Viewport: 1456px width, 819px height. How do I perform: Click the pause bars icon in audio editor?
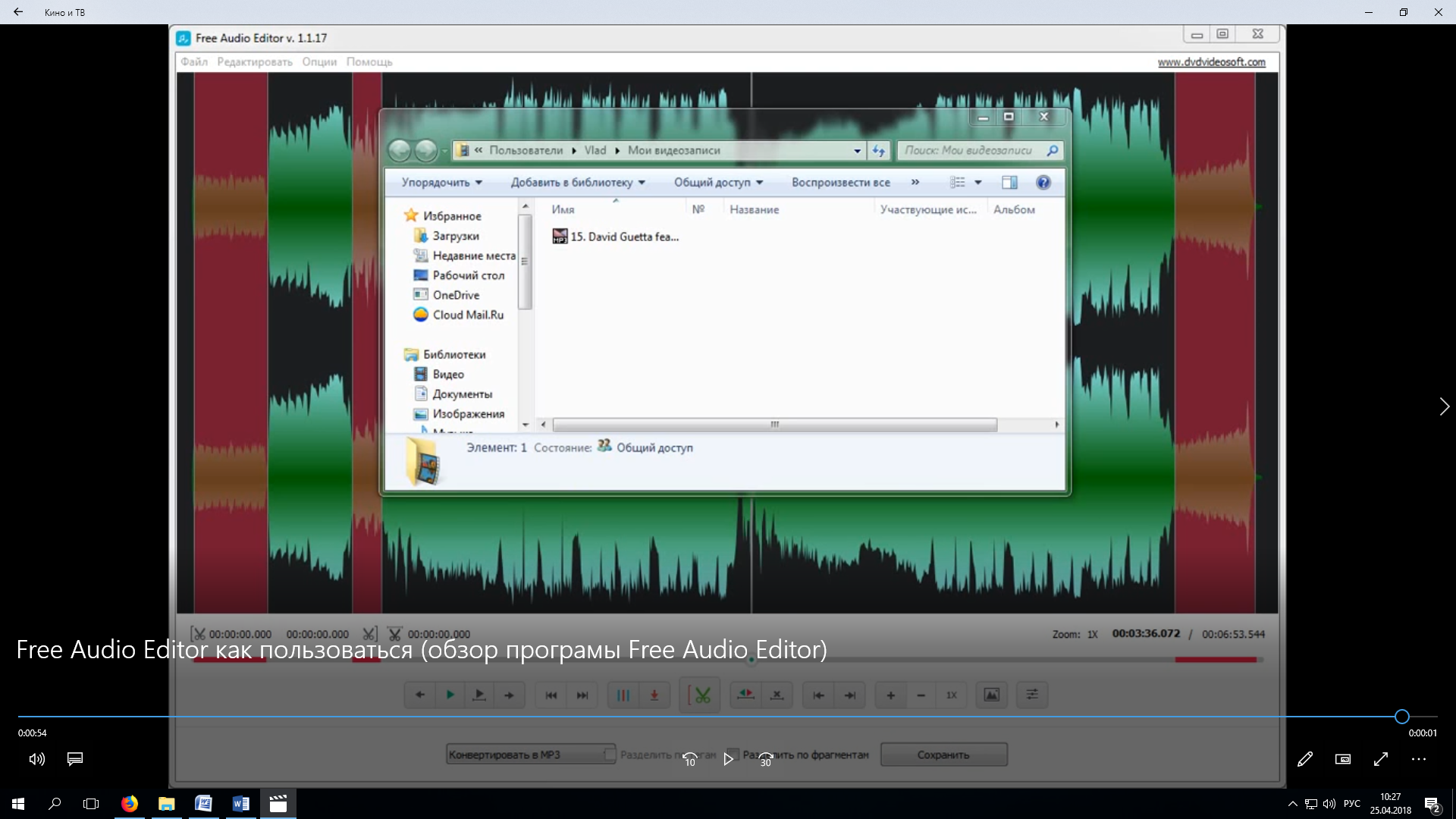point(623,695)
